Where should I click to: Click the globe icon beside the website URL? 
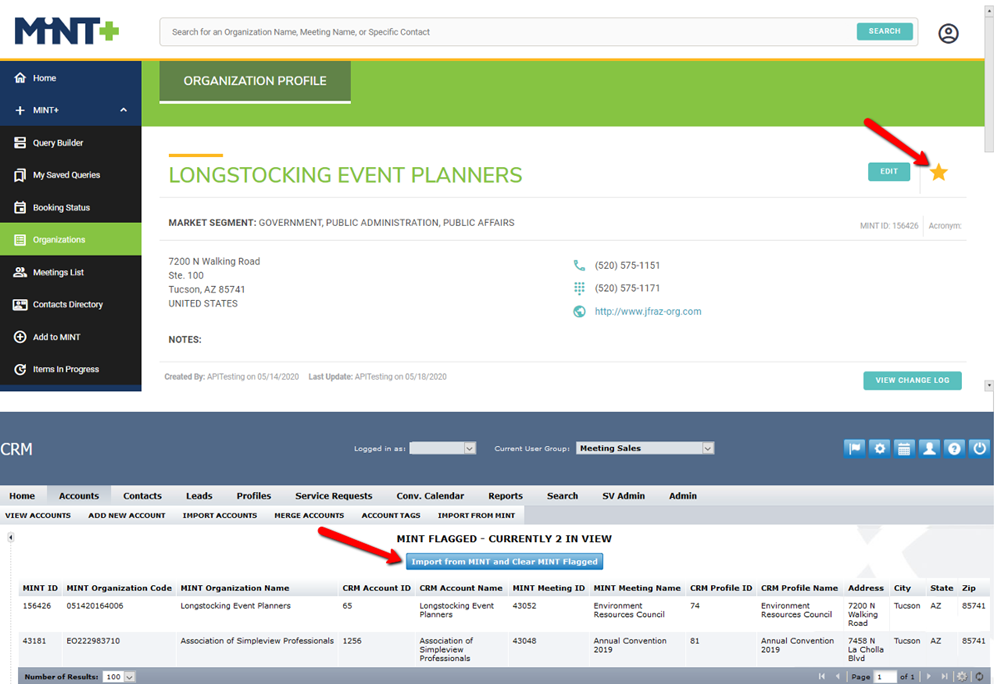(x=579, y=311)
